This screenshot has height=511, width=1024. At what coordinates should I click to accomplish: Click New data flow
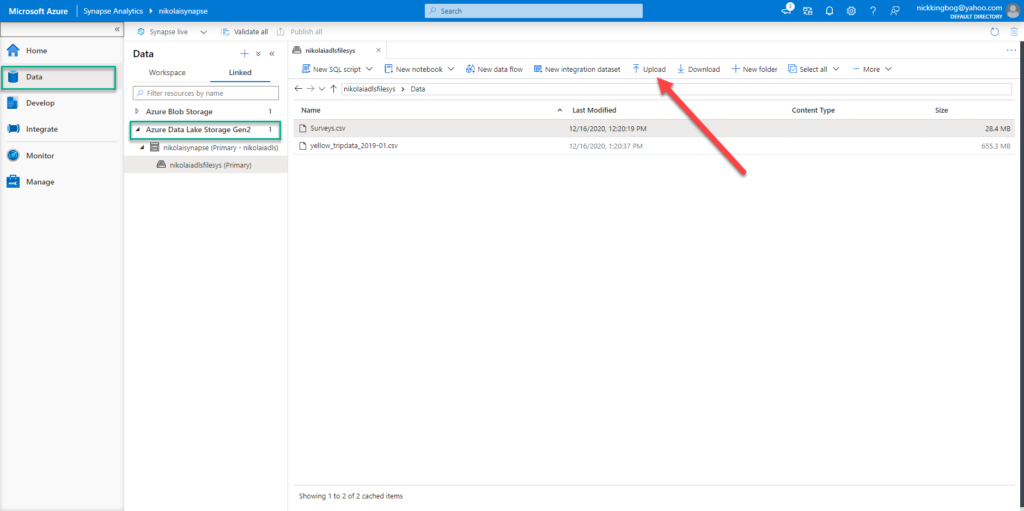click(494, 69)
